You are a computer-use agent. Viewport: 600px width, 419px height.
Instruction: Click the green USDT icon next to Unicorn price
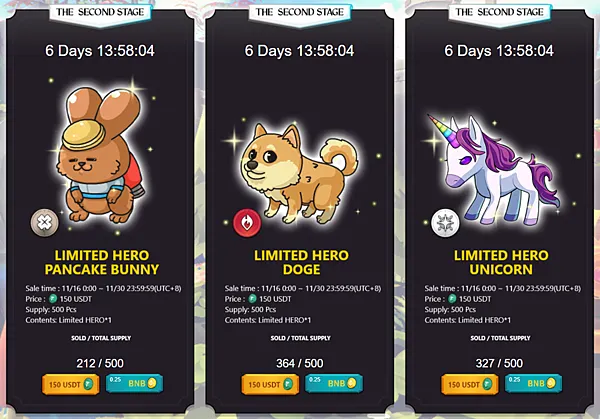[452, 299]
